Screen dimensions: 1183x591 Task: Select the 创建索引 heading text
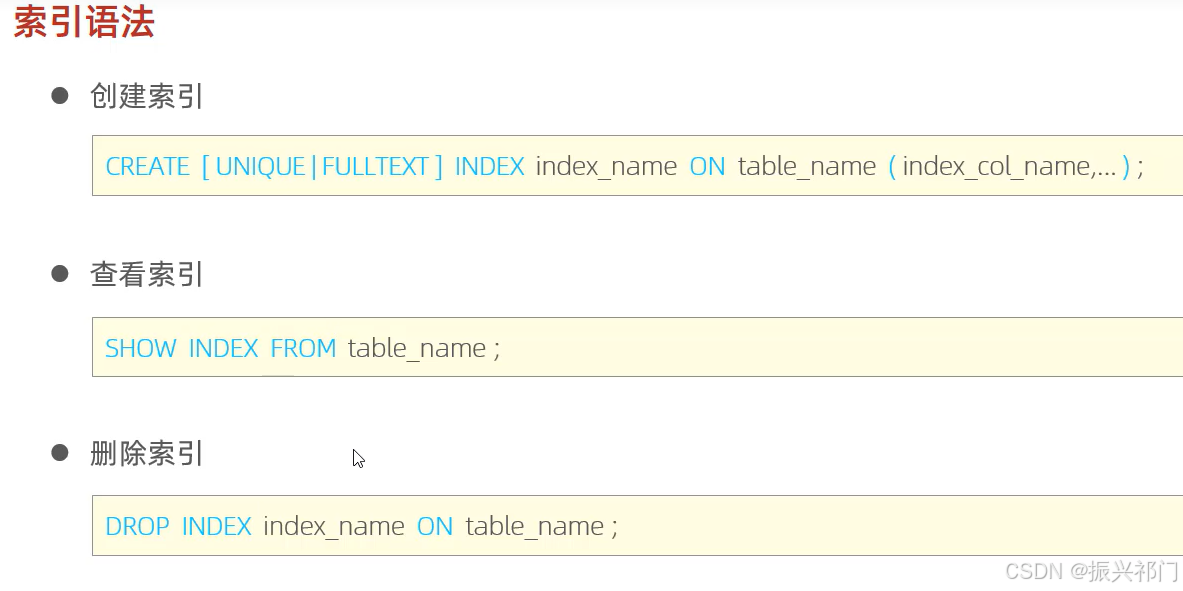pyautogui.click(x=146, y=96)
